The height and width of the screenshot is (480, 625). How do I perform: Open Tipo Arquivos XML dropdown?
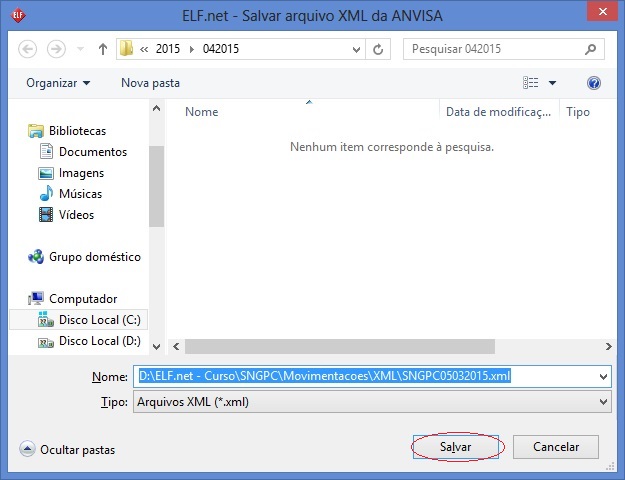pyautogui.click(x=372, y=402)
